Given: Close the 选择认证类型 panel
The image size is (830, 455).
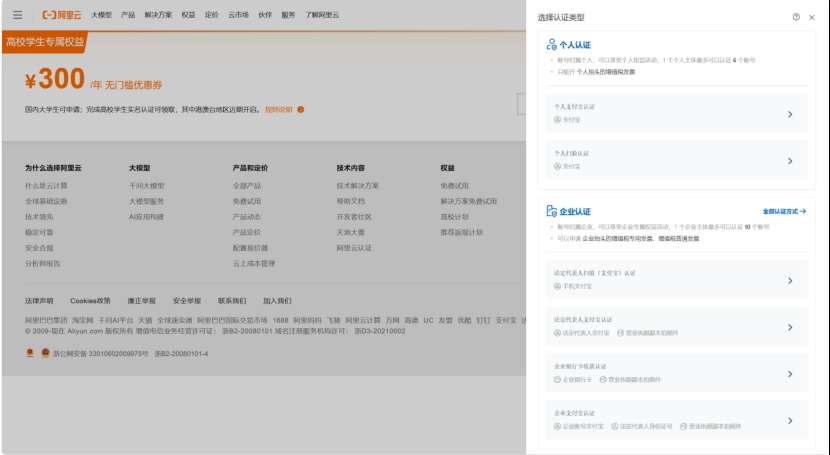Looking at the screenshot, I should click(x=811, y=17).
